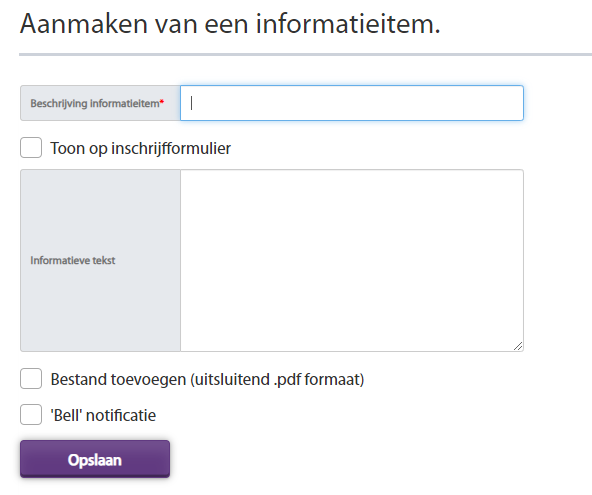The image size is (592, 495).
Task: Click the grey panel beside the textarea
Action: click(100, 261)
